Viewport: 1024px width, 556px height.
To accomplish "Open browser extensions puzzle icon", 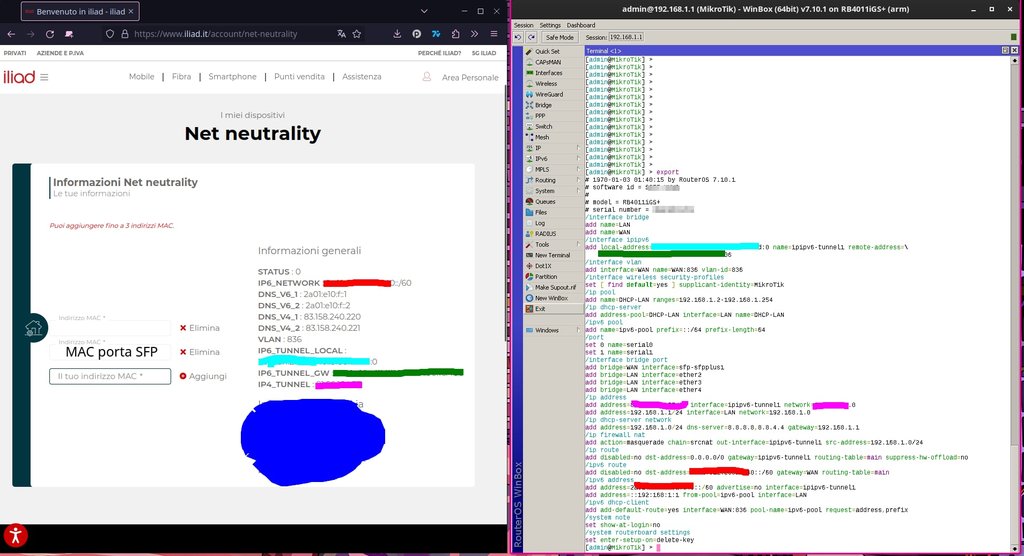I will click(456, 34).
